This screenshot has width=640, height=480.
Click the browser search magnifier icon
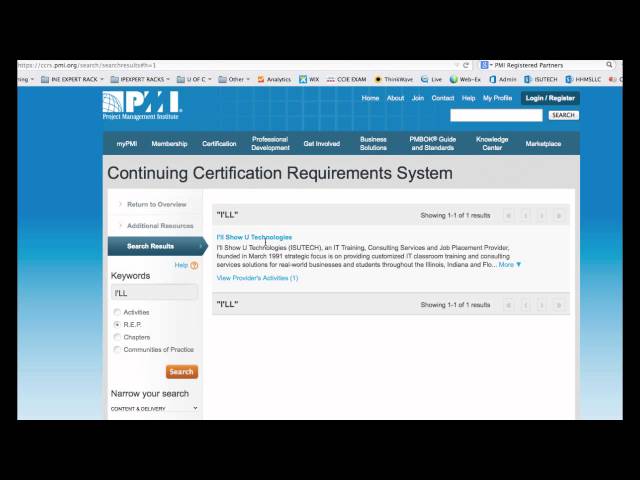pos(609,65)
